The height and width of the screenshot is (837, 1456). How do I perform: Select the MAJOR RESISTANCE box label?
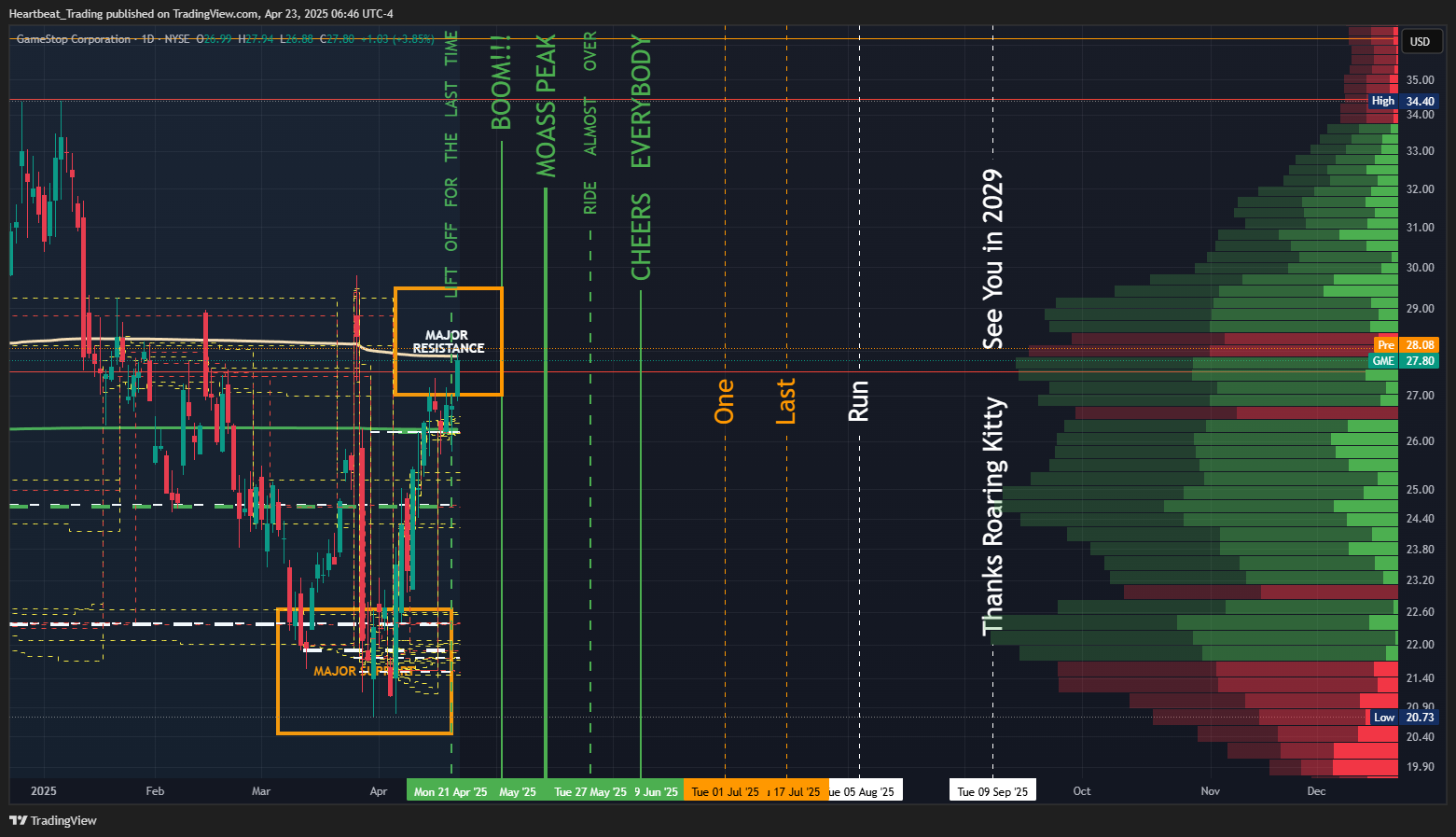(449, 342)
